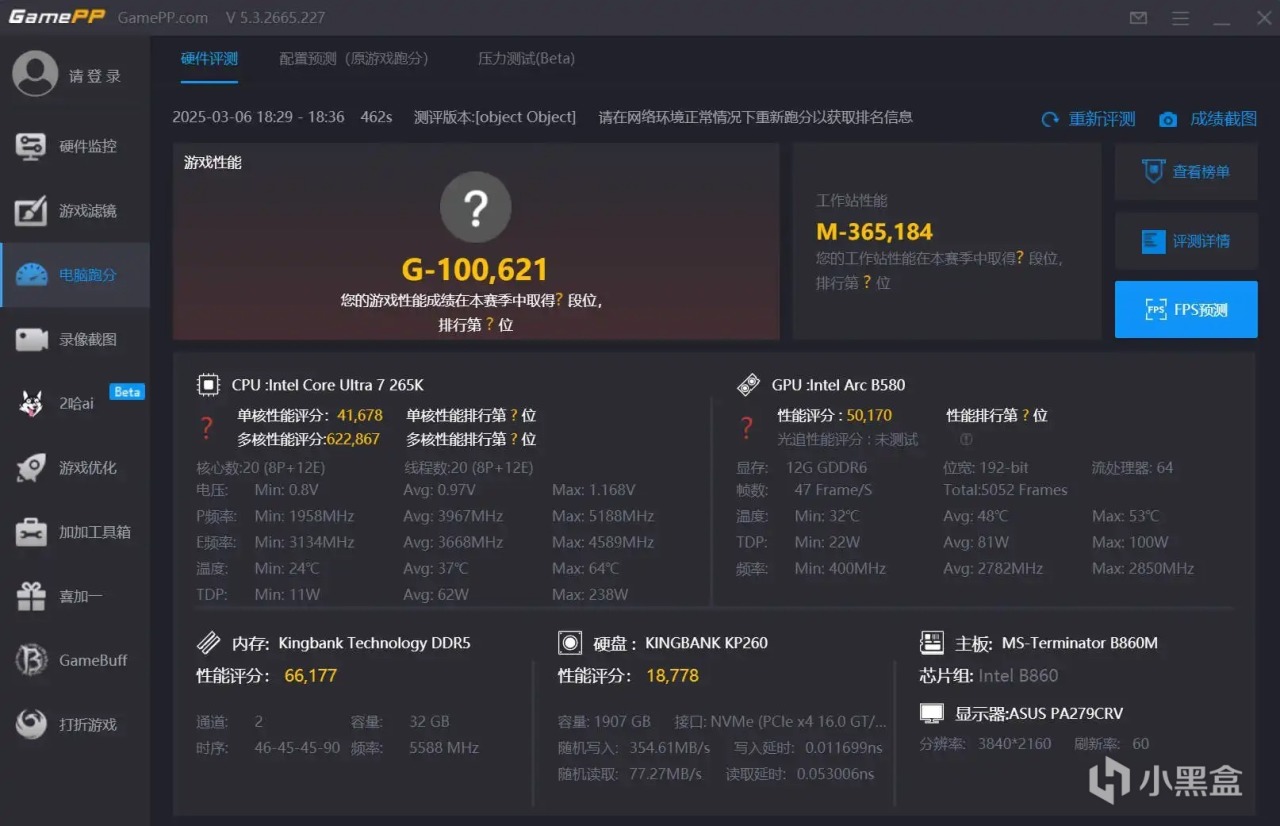Open 打折游戏 discounted games section
Screen dimensions: 1280x826
(75, 724)
